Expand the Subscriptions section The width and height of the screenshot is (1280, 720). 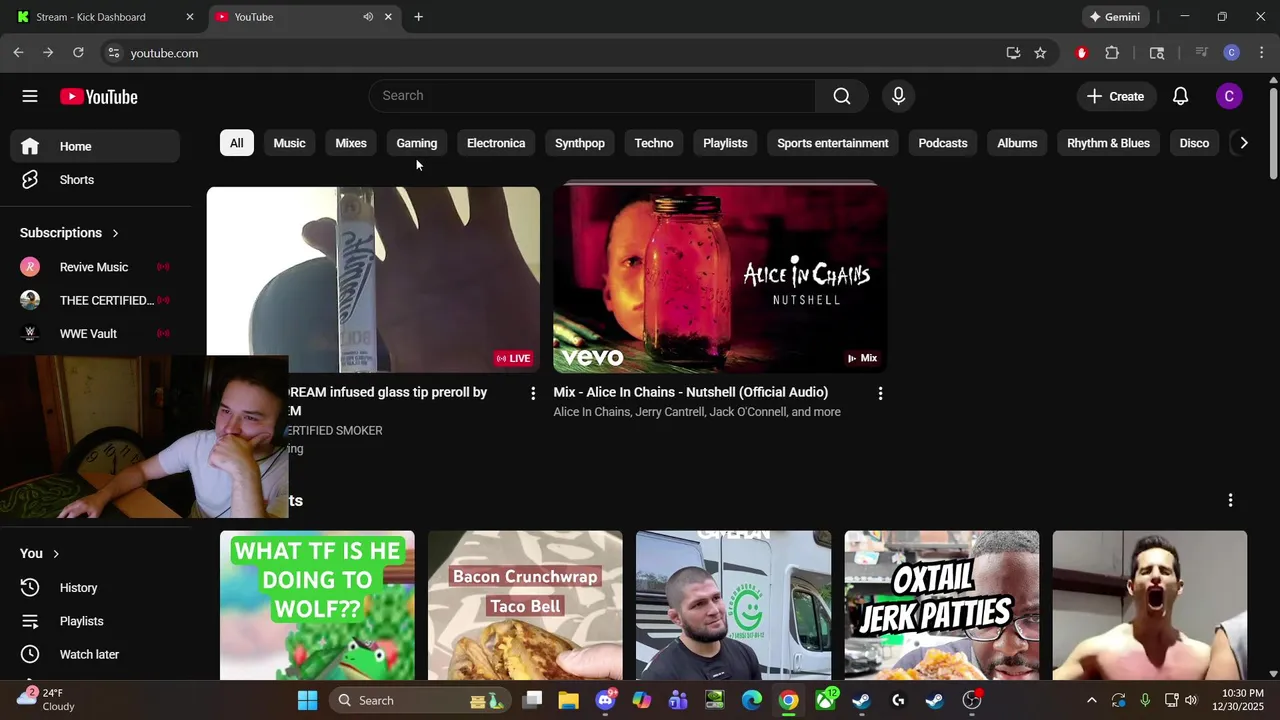coord(70,233)
